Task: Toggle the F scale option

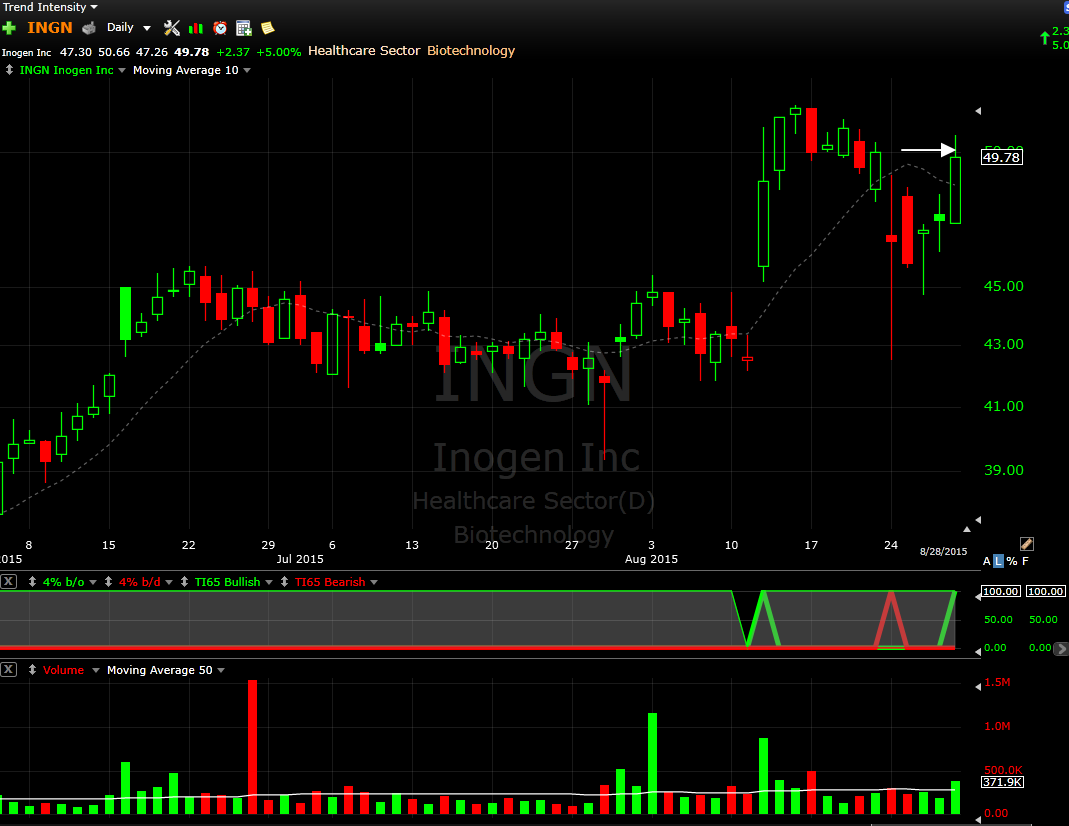Action: [x=1025, y=561]
